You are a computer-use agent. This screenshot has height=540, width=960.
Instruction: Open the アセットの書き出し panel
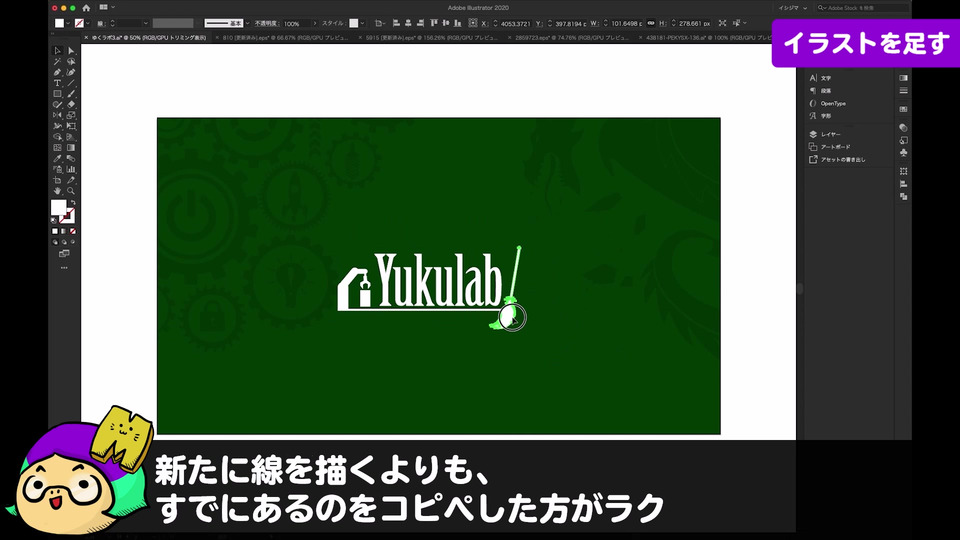pos(838,160)
